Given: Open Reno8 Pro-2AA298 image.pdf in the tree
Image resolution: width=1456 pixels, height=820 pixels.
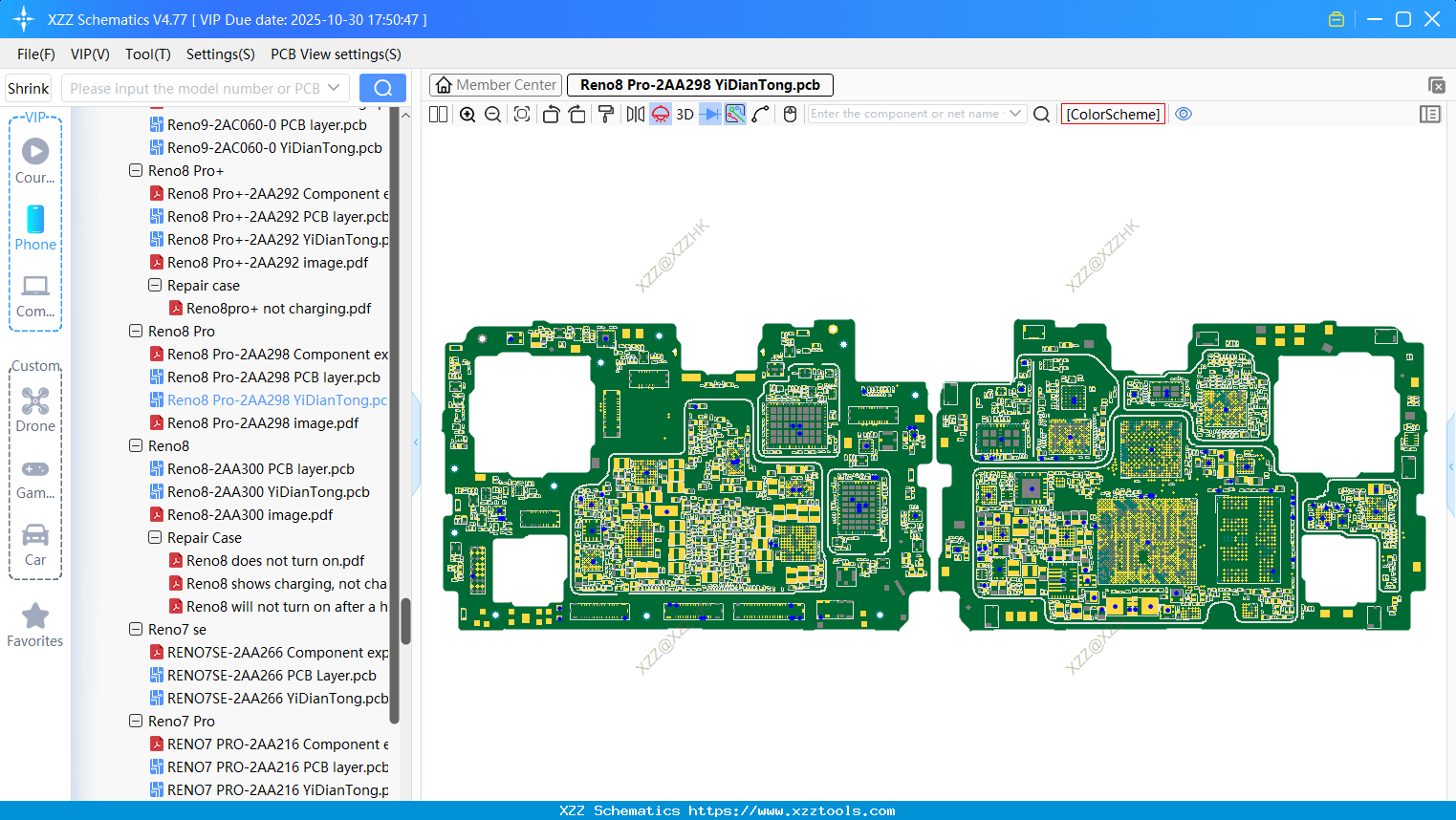Looking at the screenshot, I should click(x=262, y=423).
